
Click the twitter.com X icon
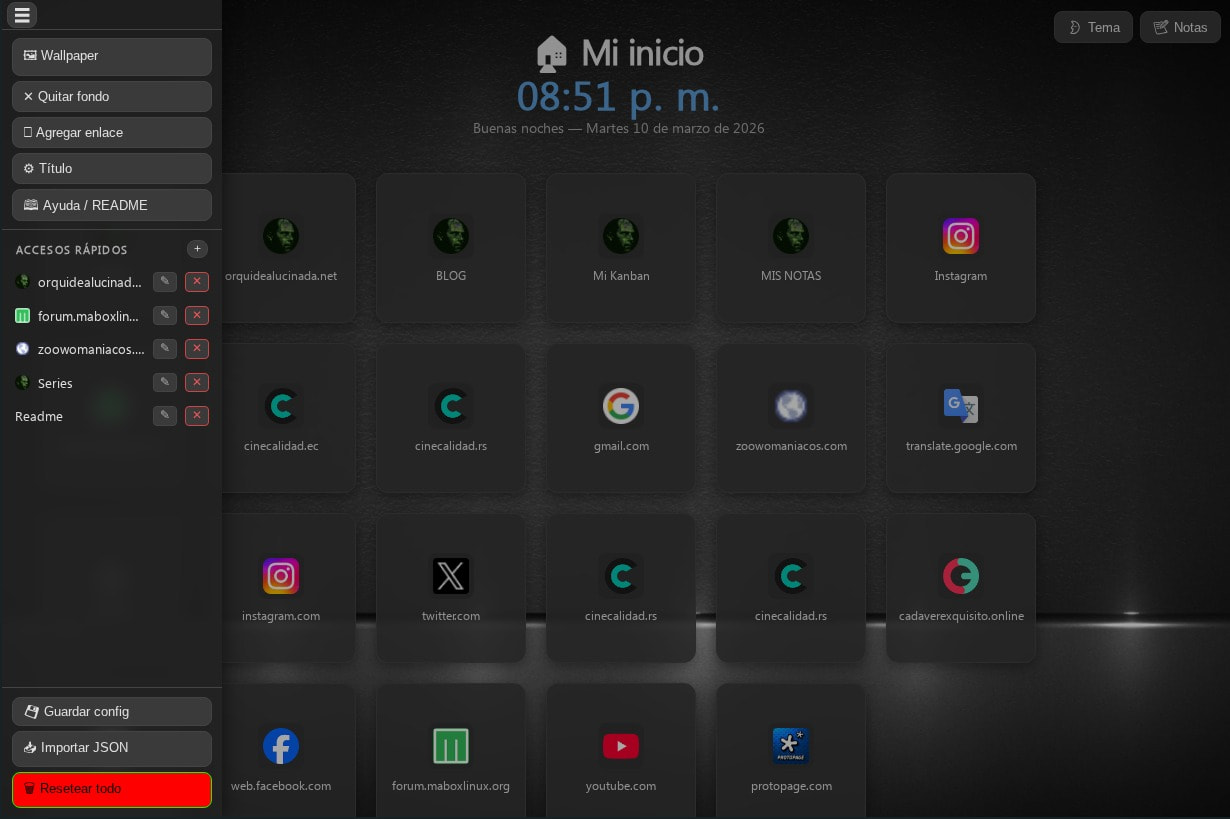coord(451,576)
